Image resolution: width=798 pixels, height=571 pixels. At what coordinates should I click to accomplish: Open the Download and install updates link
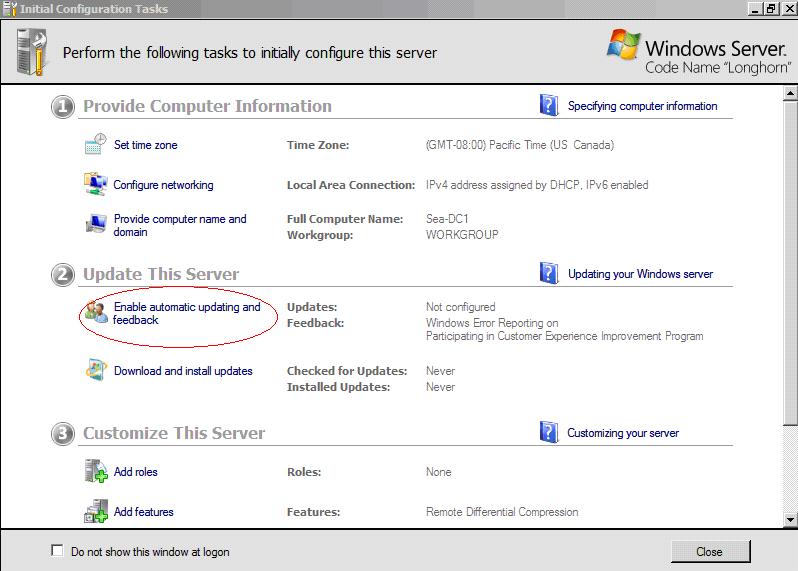(x=183, y=371)
